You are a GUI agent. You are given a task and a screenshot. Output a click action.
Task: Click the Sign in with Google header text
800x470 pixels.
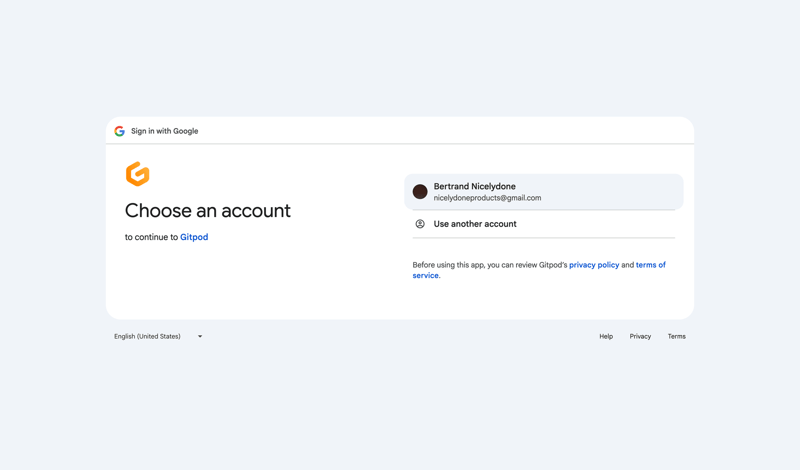point(164,131)
